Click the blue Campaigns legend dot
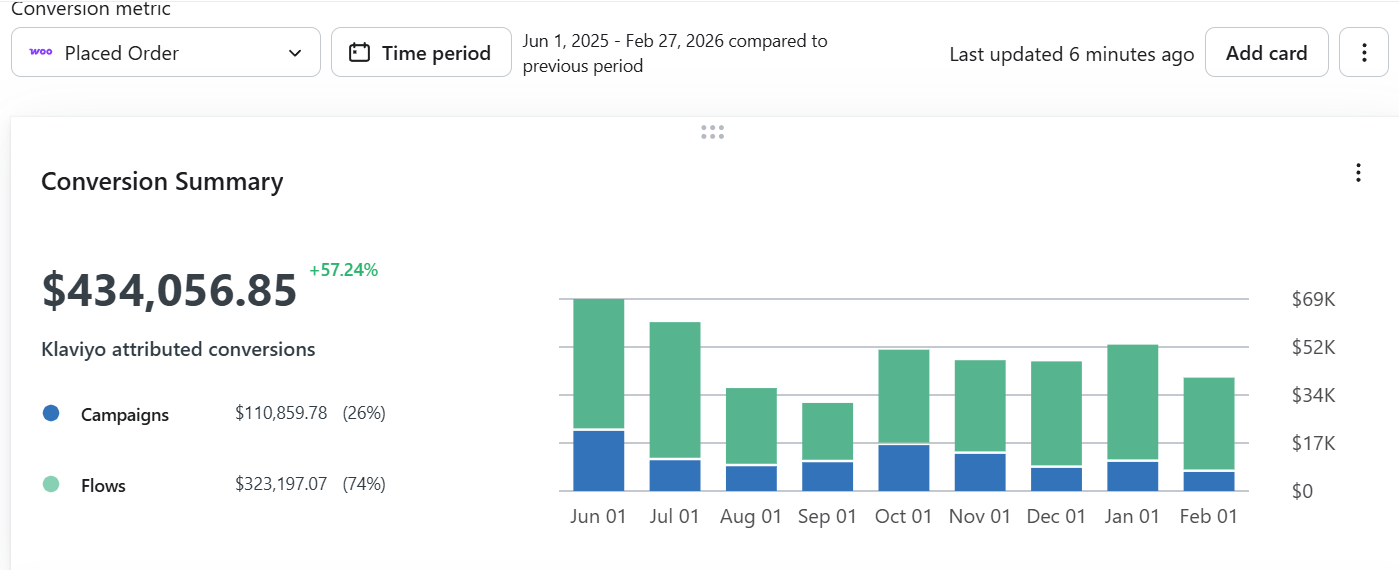1399x570 pixels. pos(51,413)
